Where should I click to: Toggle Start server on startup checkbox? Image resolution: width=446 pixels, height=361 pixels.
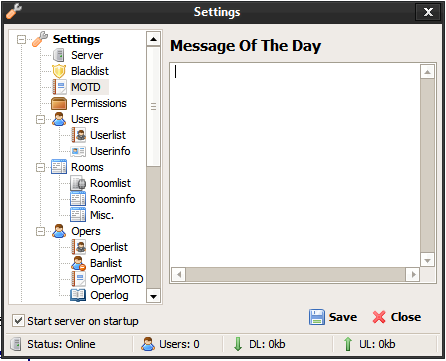[18, 321]
